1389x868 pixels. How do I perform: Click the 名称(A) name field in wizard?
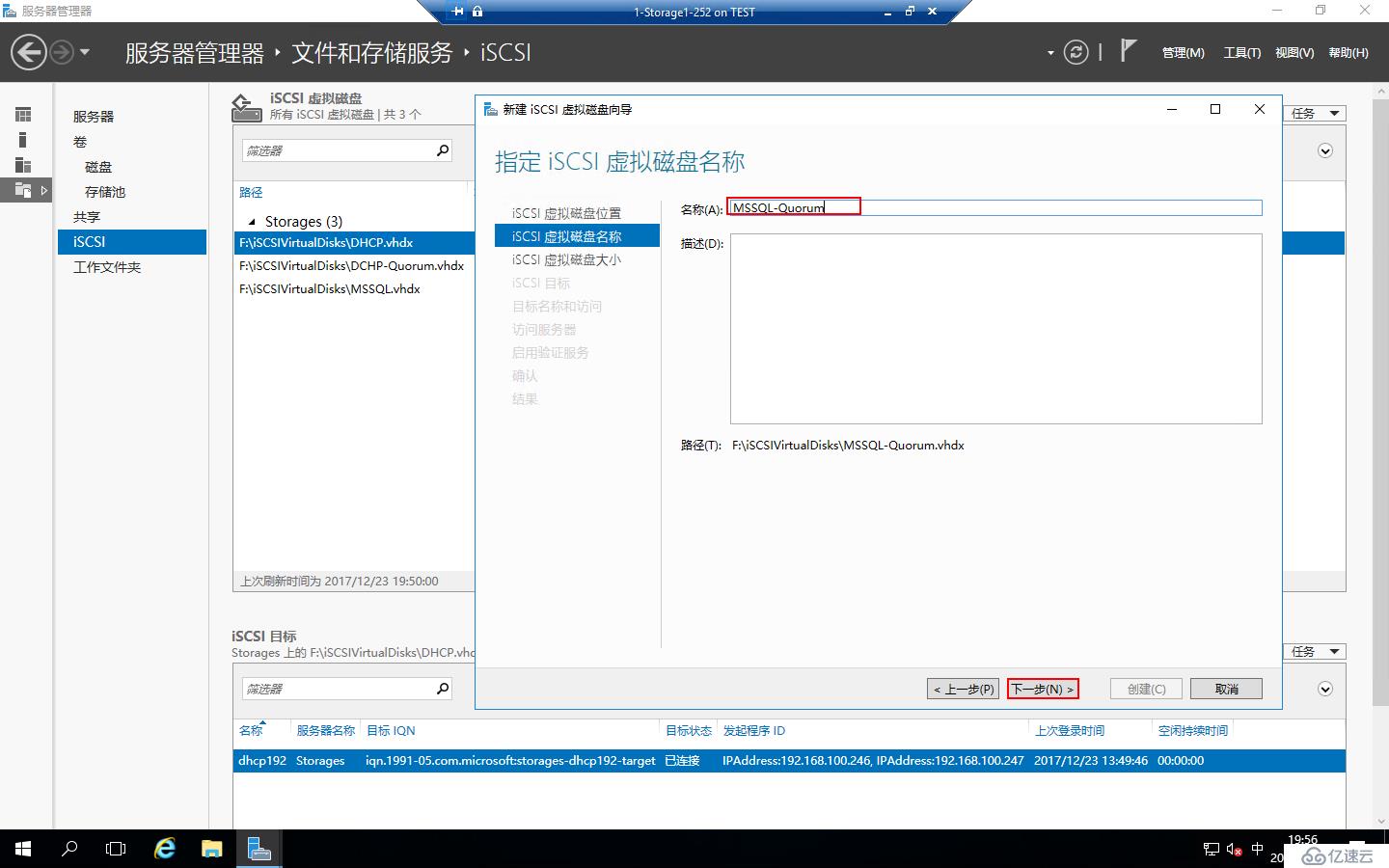point(994,207)
